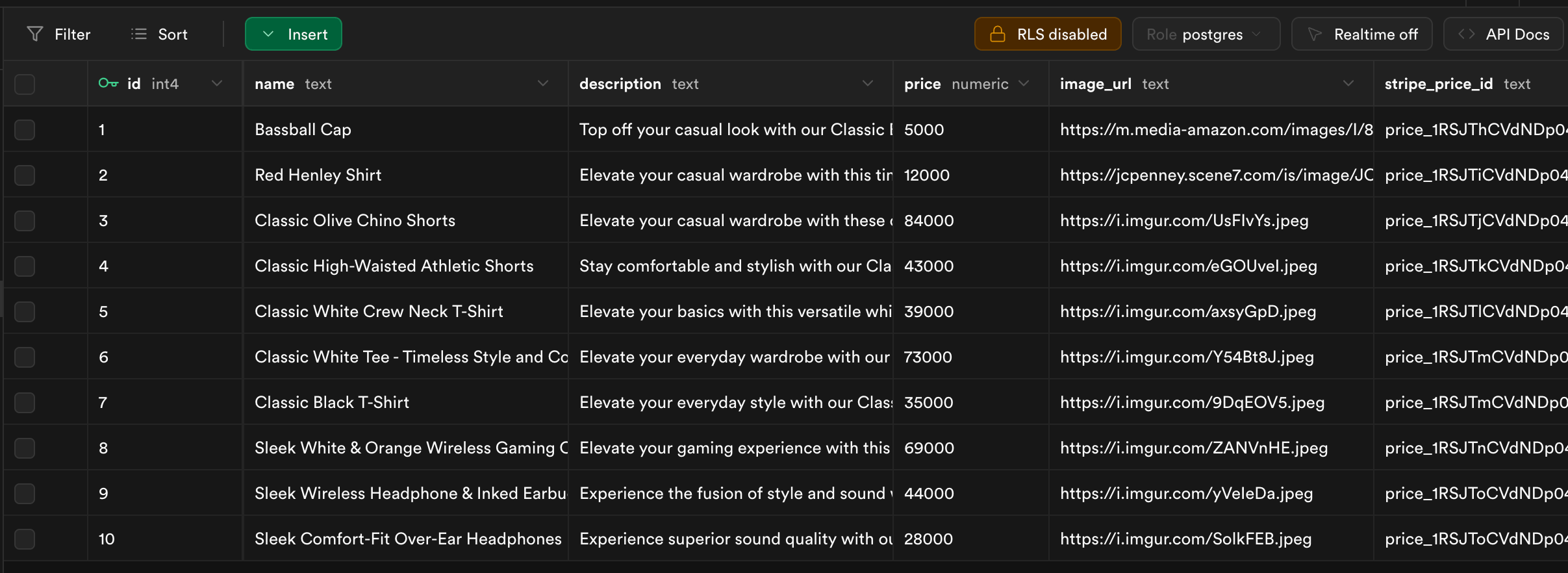
Task: Open the name column dropdown menu
Action: pos(543,83)
